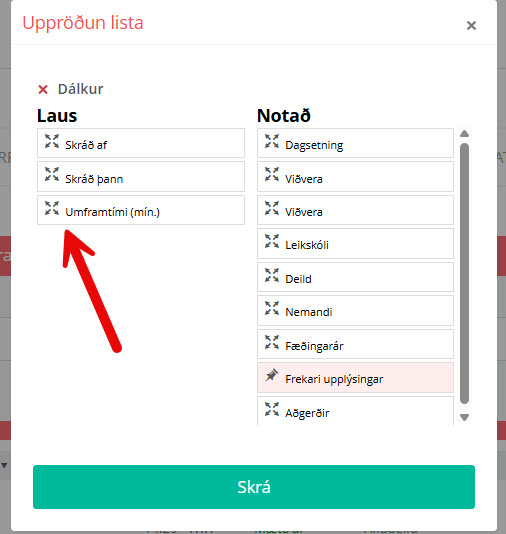This screenshot has width=506, height=534.
Task: Click the move icon beside Leikskóli
Action: [272, 241]
